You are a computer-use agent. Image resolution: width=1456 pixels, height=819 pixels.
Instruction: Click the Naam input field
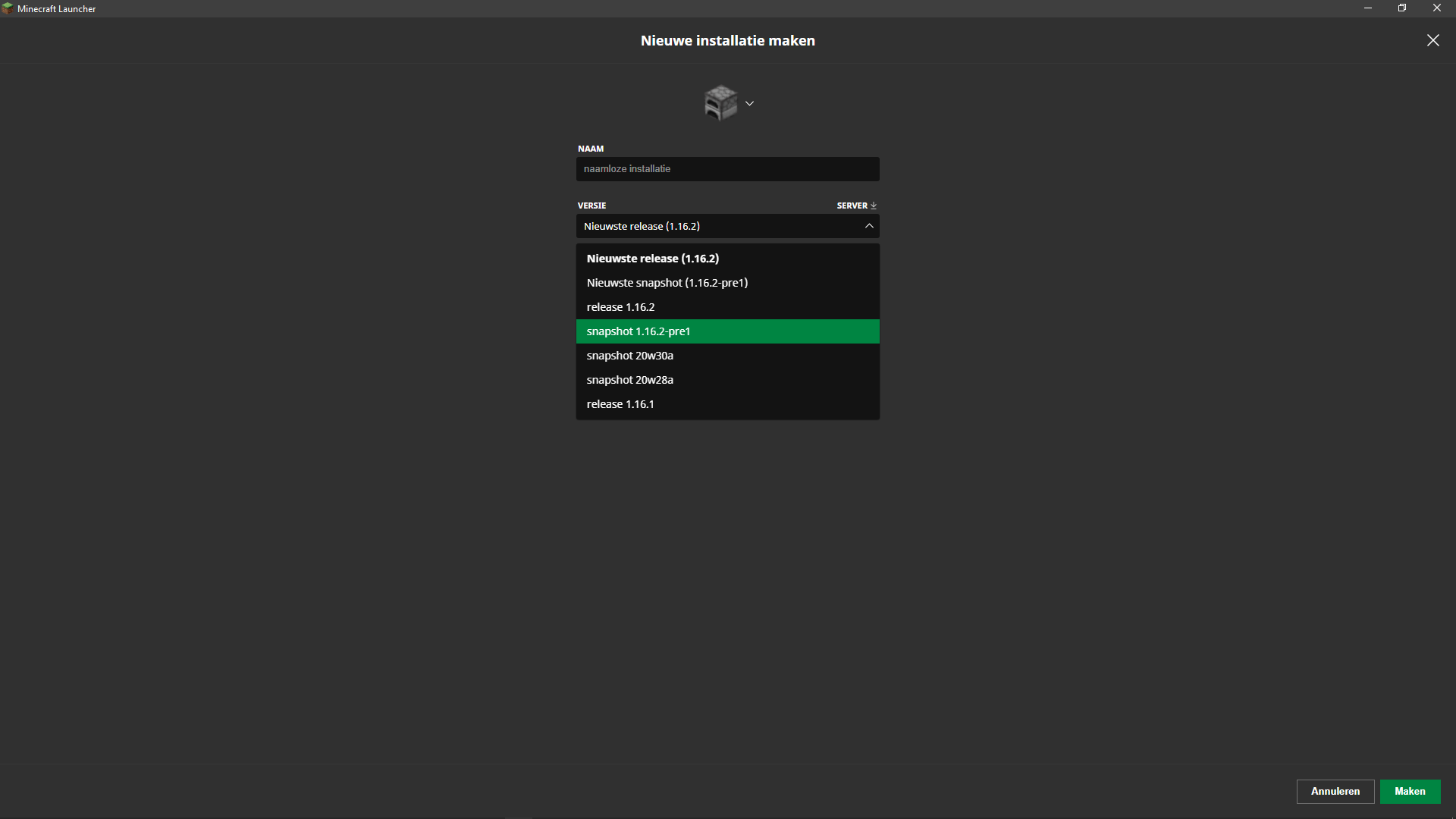[727, 169]
